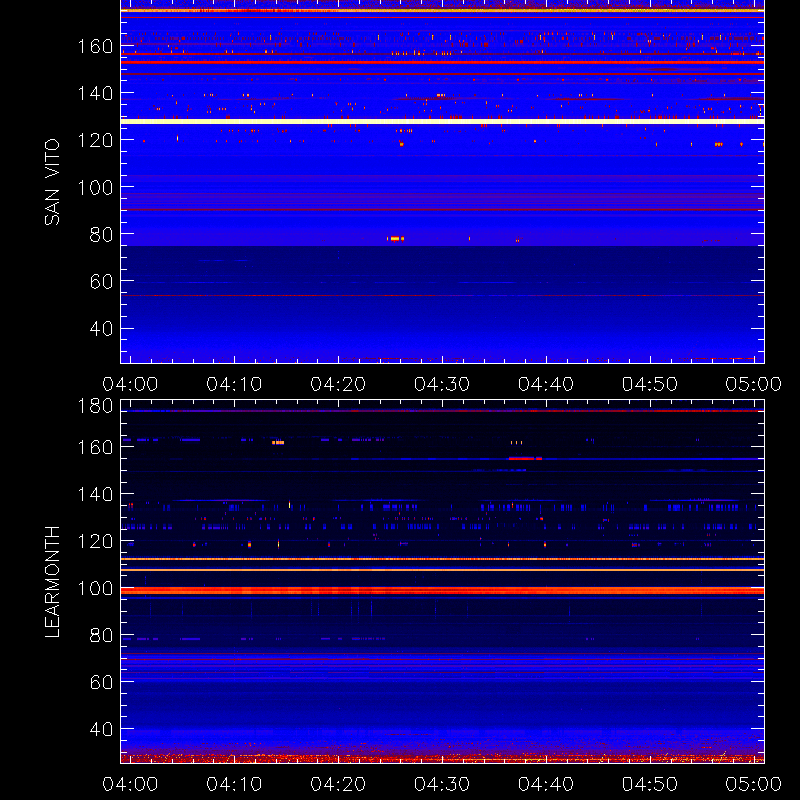Select the 140 frequency label on San Vito plot
The image size is (800, 800).
tap(95, 93)
